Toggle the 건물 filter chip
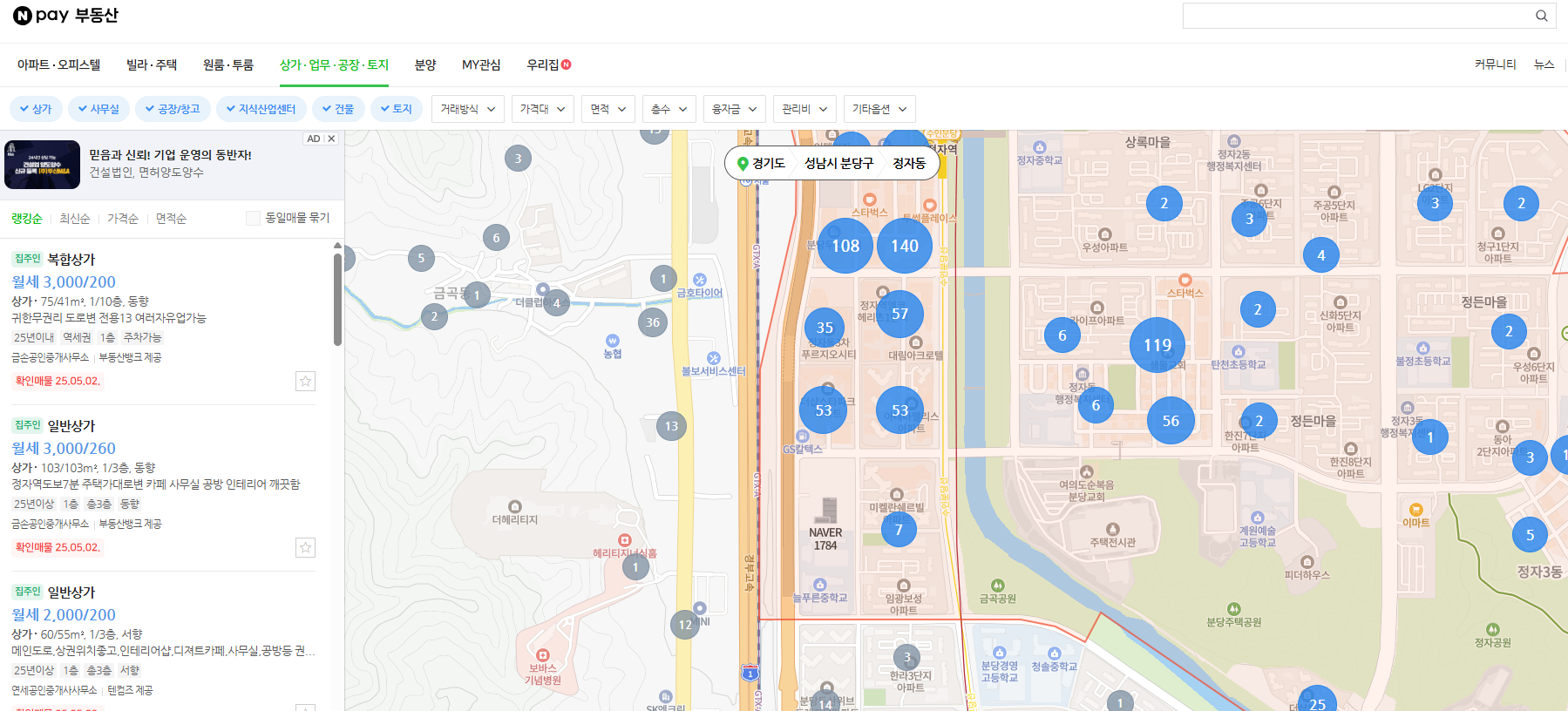1568x711 pixels. tap(338, 109)
